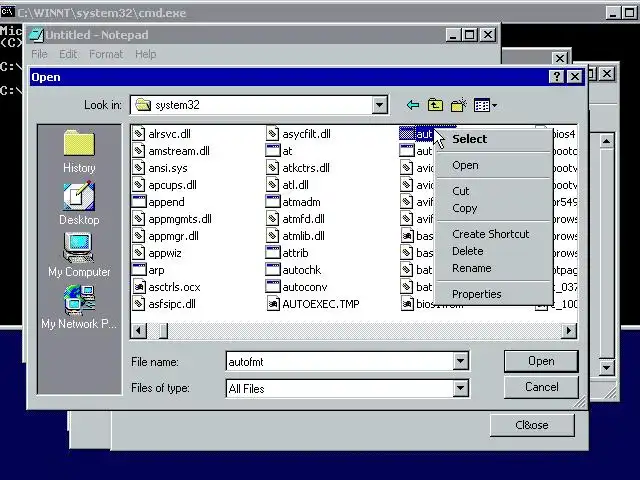
Task: Select the appmgr.dll file
Action: pyautogui.click(x=165, y=236)
